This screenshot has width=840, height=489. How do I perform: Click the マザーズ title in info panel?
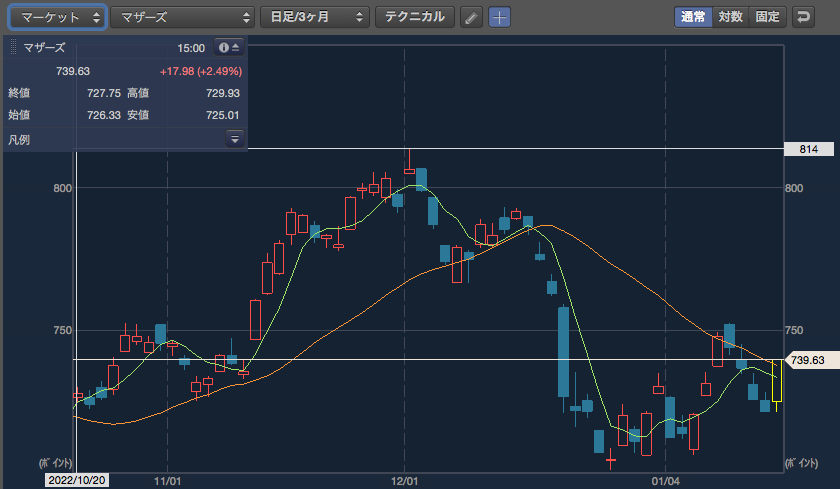(x=44, y=48)
